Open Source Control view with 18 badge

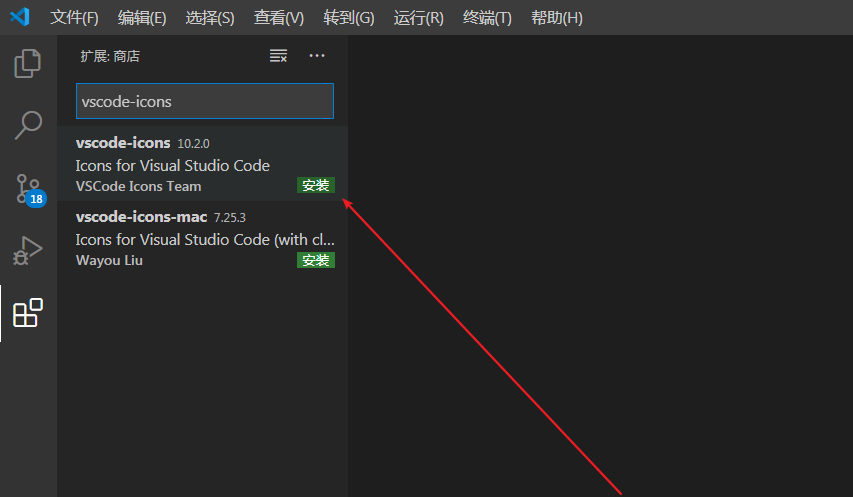30,190
